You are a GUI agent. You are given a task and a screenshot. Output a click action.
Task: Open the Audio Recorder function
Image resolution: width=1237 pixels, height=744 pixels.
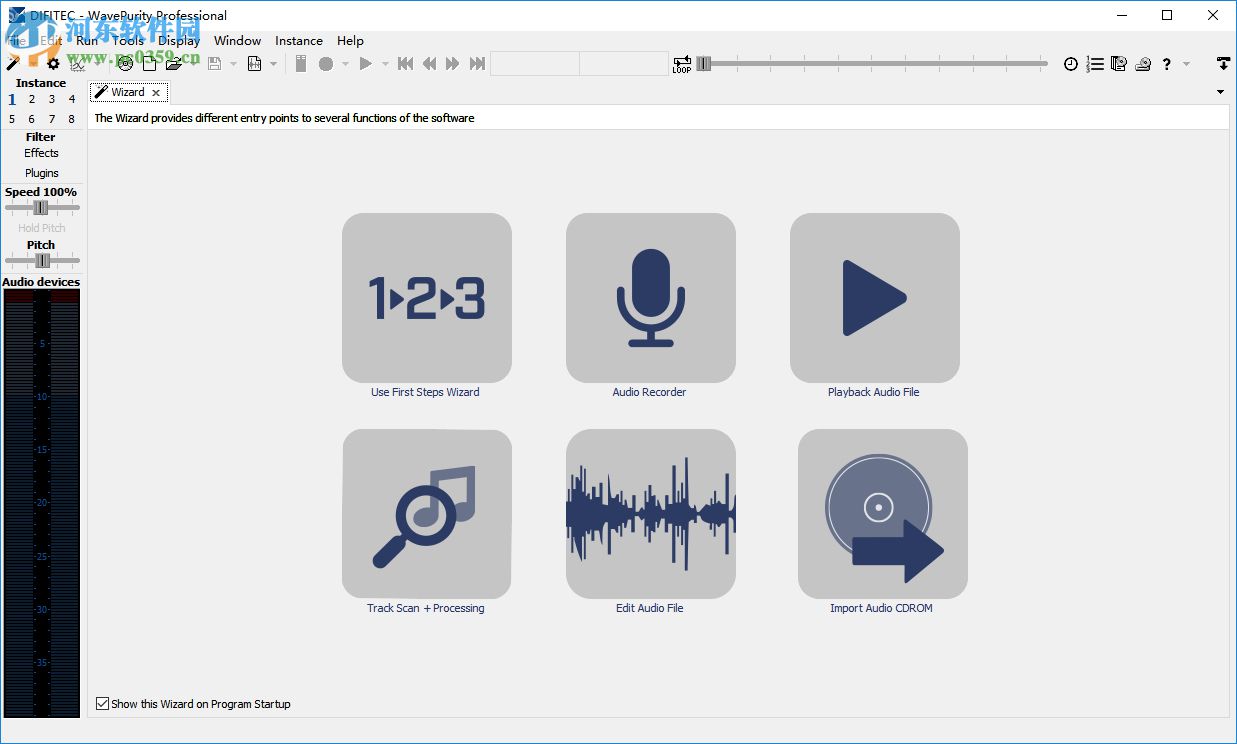(650, 298)
